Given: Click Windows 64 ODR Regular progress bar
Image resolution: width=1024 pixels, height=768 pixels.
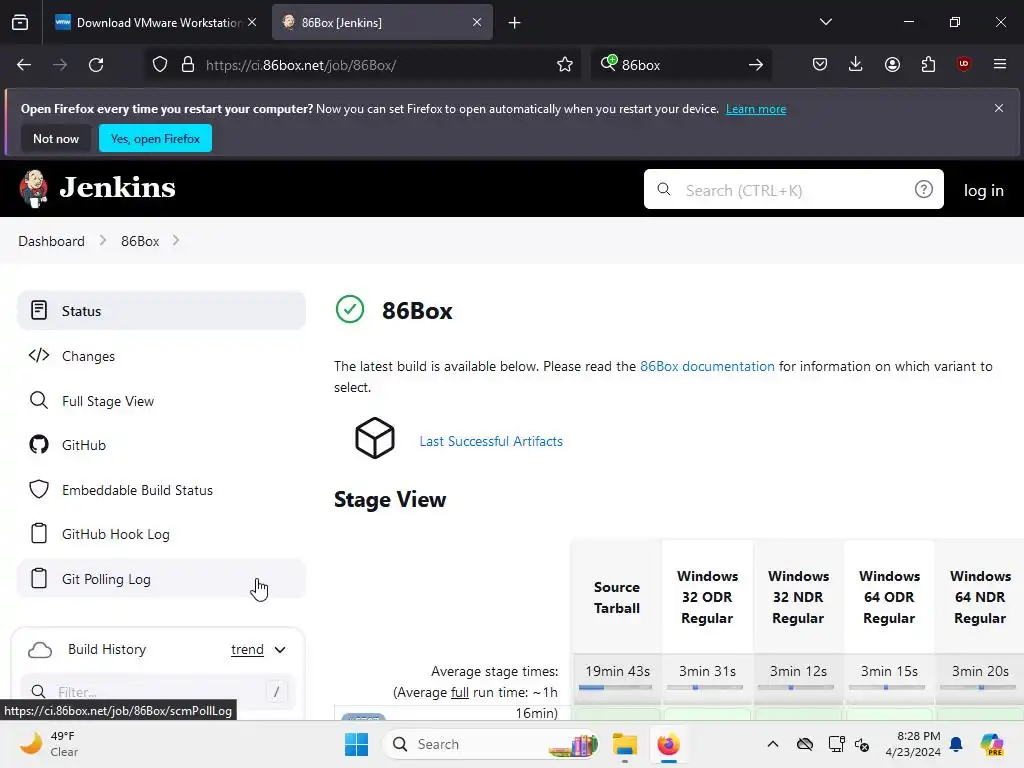Looking at the screenshot, I should (x=887, y=687).
